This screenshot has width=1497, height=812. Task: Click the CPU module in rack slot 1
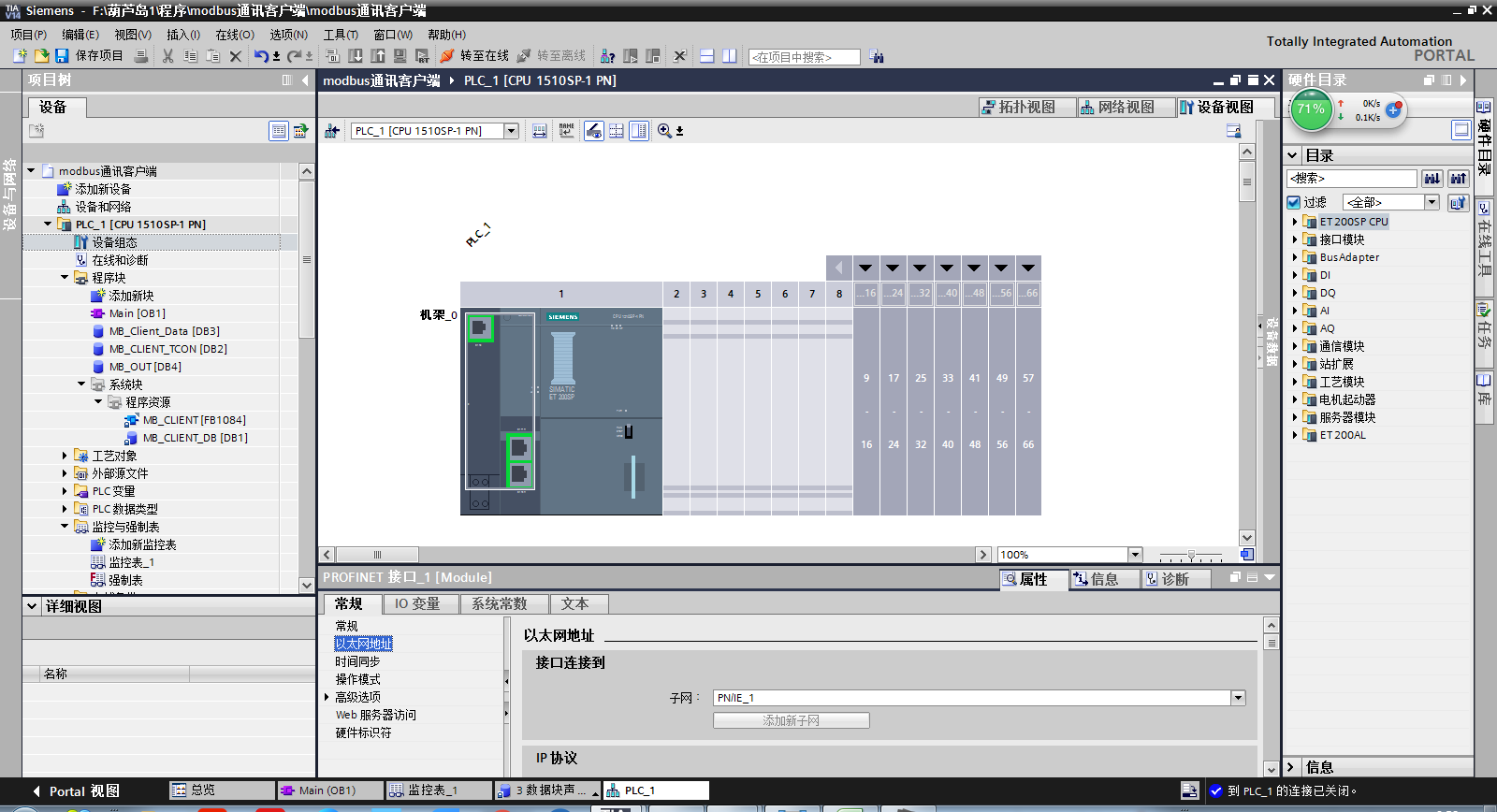561,412
